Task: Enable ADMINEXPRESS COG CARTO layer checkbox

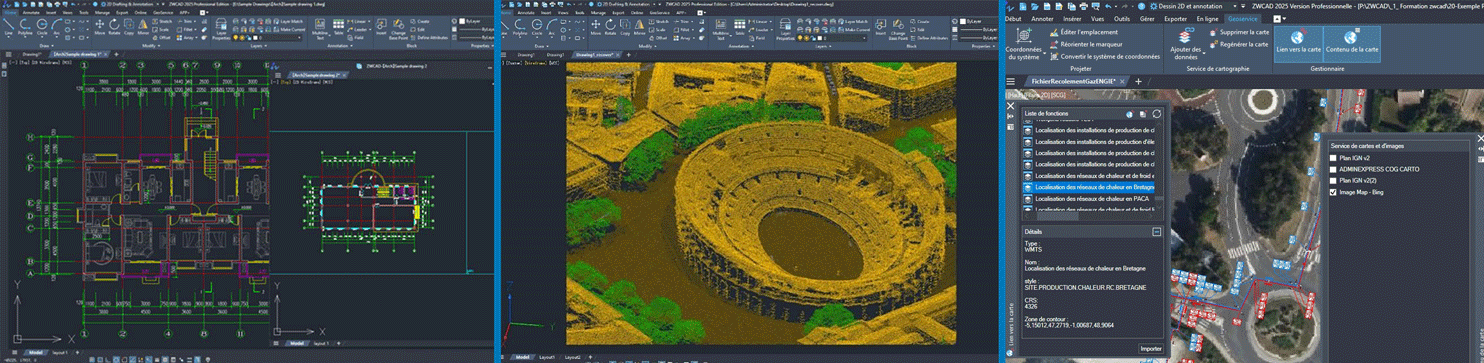Action: click(1333, 169)
